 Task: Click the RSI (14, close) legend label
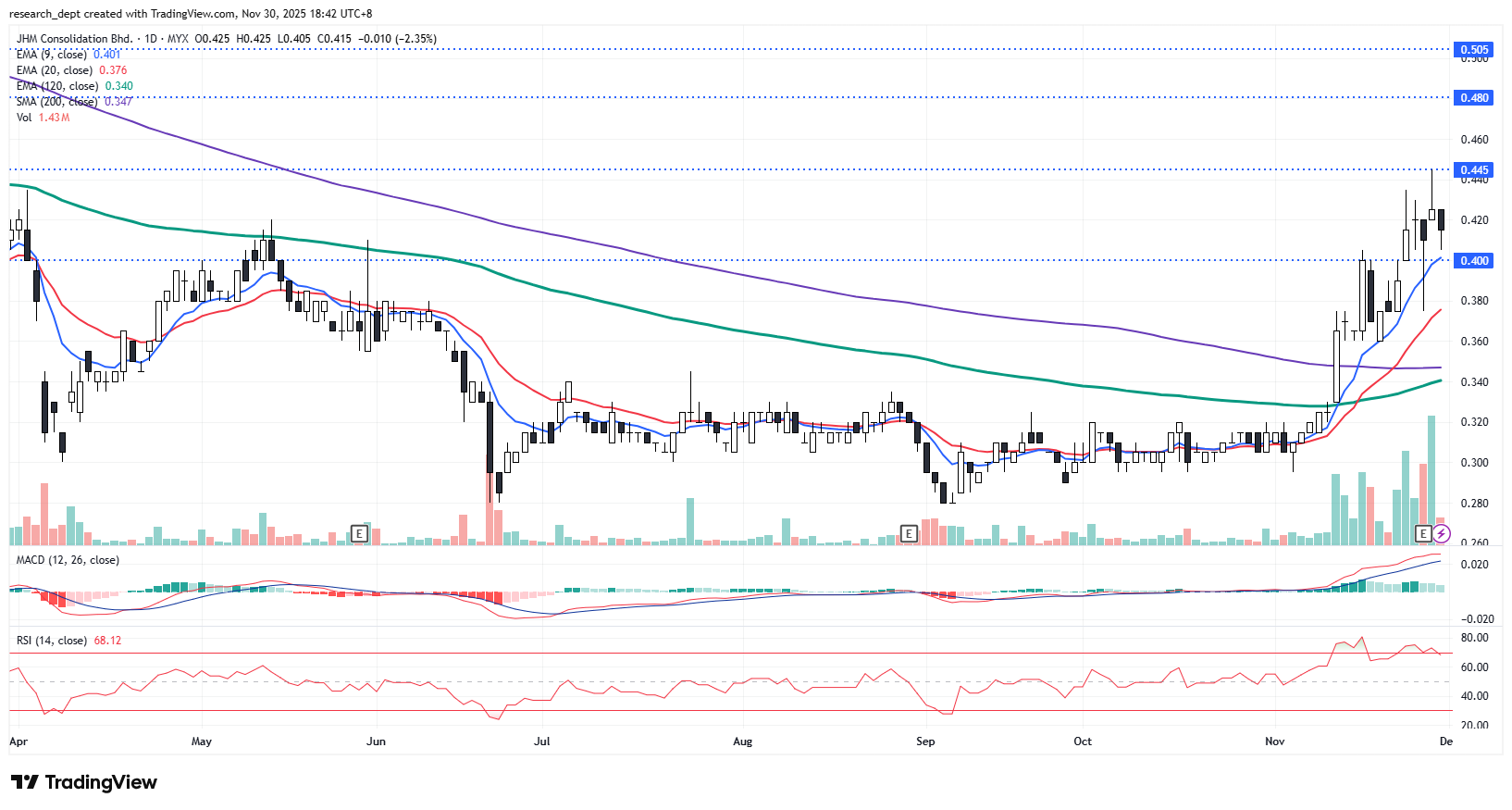pos(53,641)
